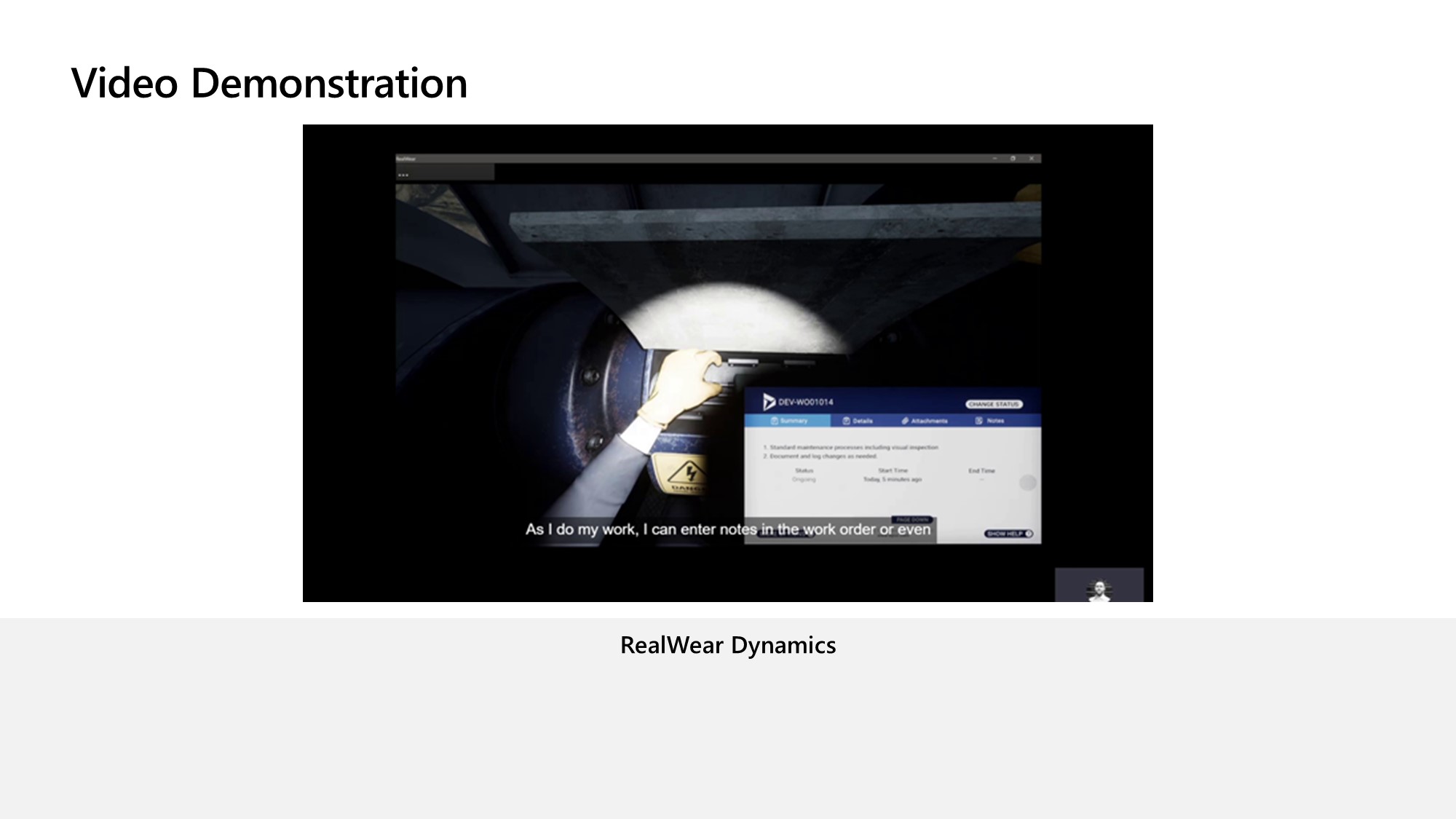
Task: Go to the Notes tab
Action: tap(990, 421)
